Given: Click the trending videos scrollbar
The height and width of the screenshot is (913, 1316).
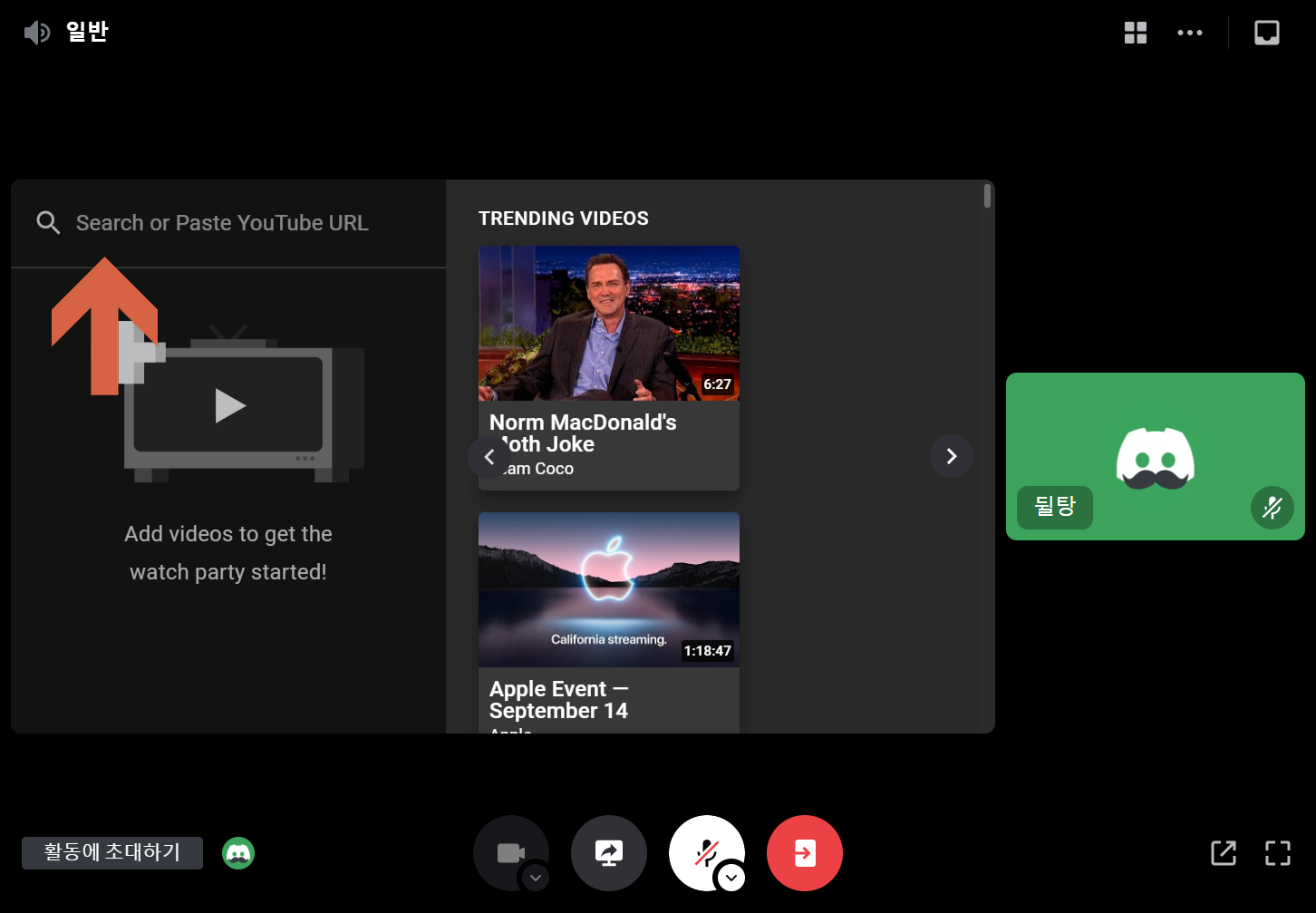Looking at the screenshot, I should coord(987,196).
